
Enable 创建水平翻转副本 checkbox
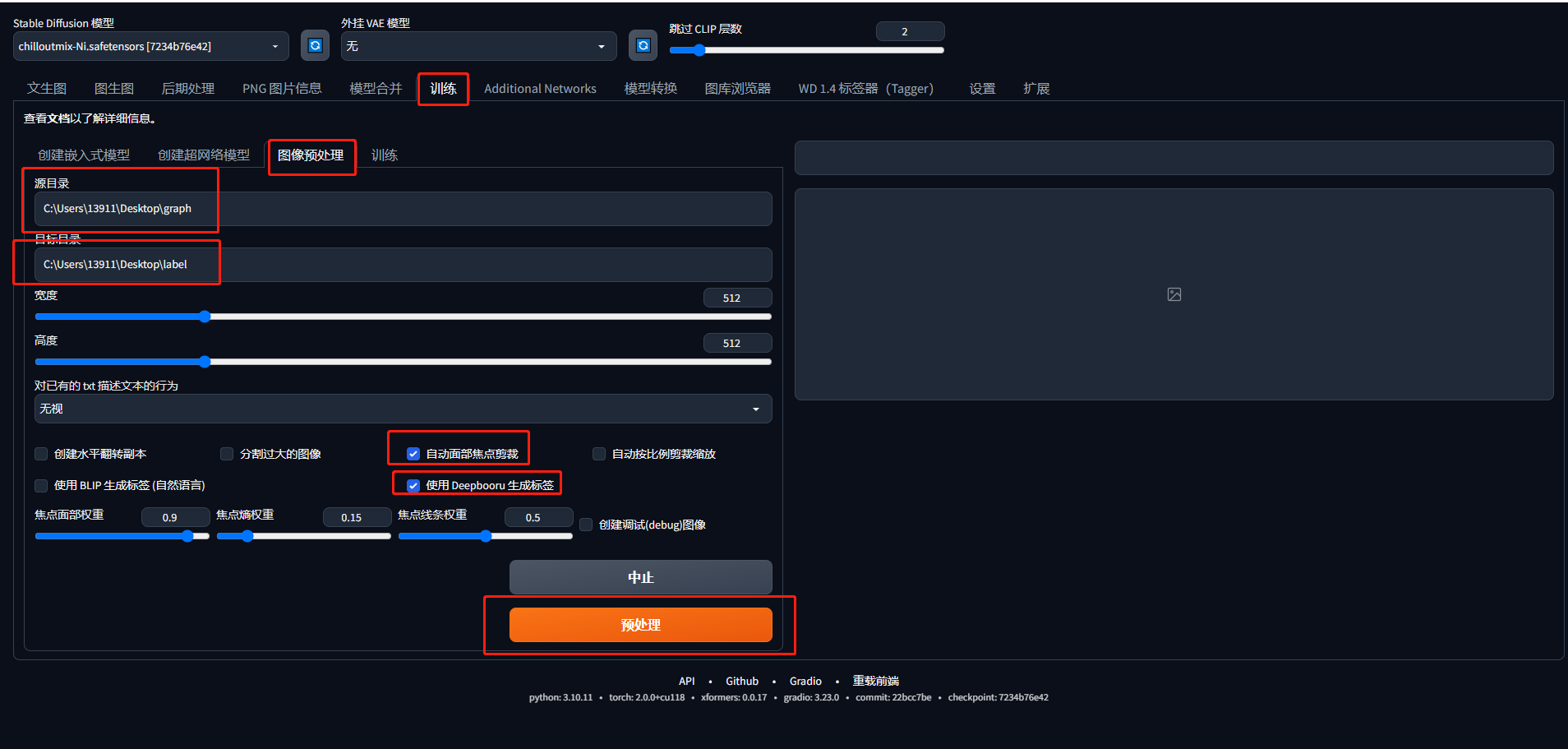[41, 454]
